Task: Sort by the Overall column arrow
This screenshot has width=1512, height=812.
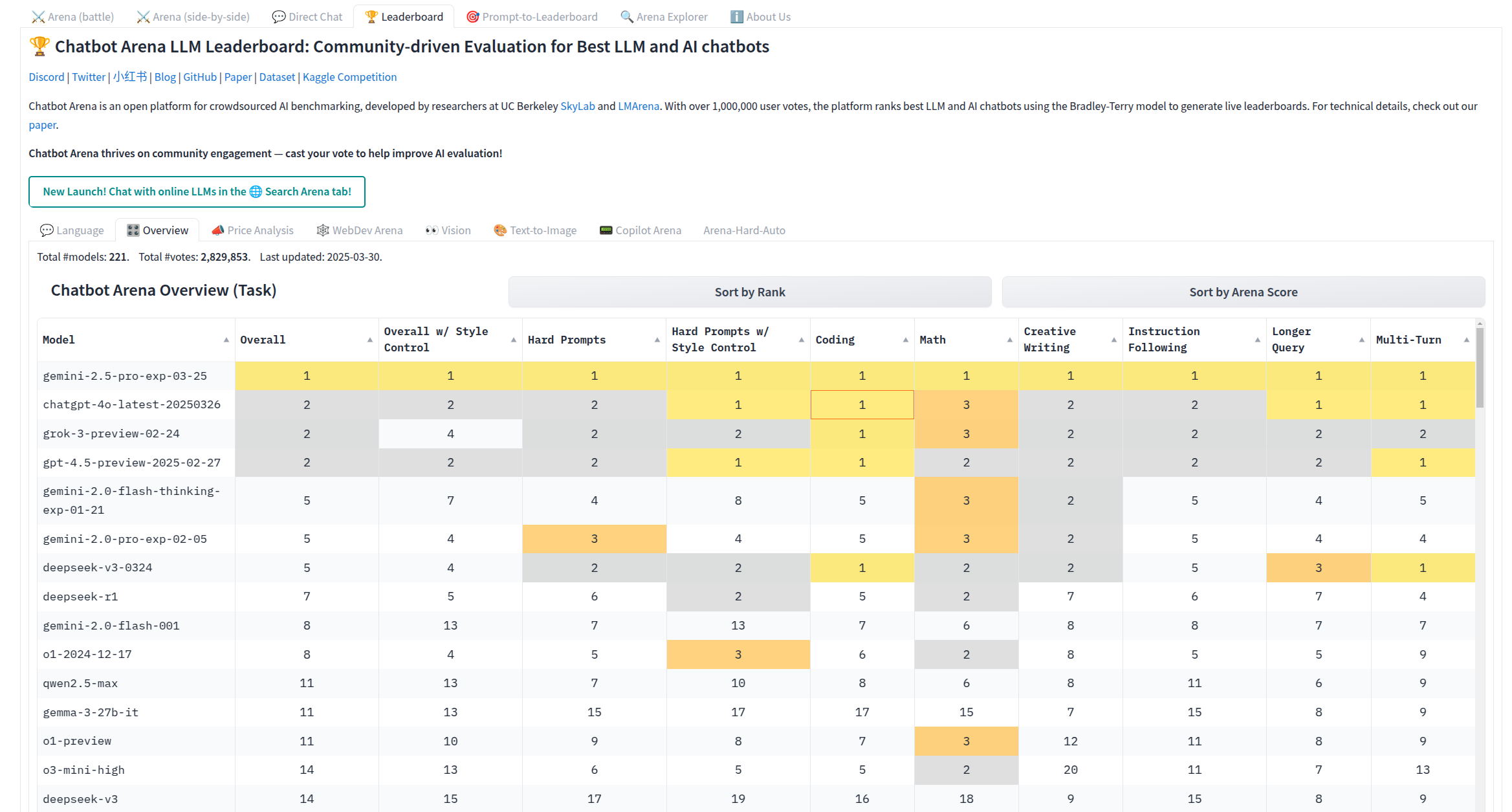Action: [x=369, y=340]
